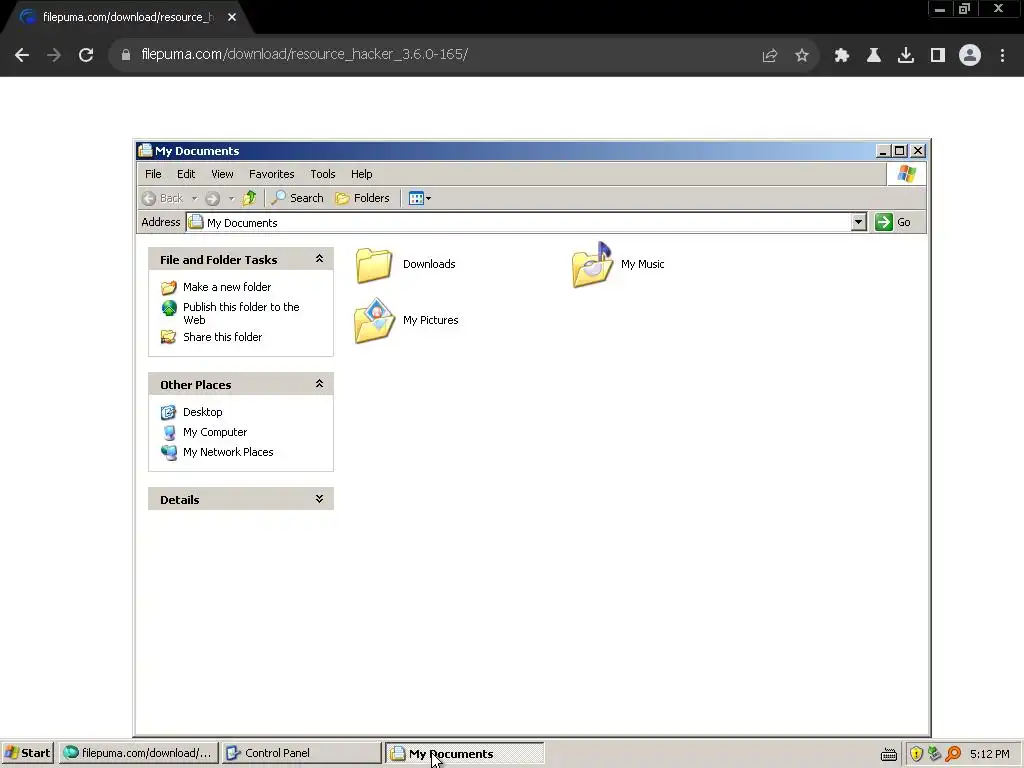Screen dimensions: 1024x768
Task: Click the 5:12 PM taskbar clock
Action: (x=989, y=754)
